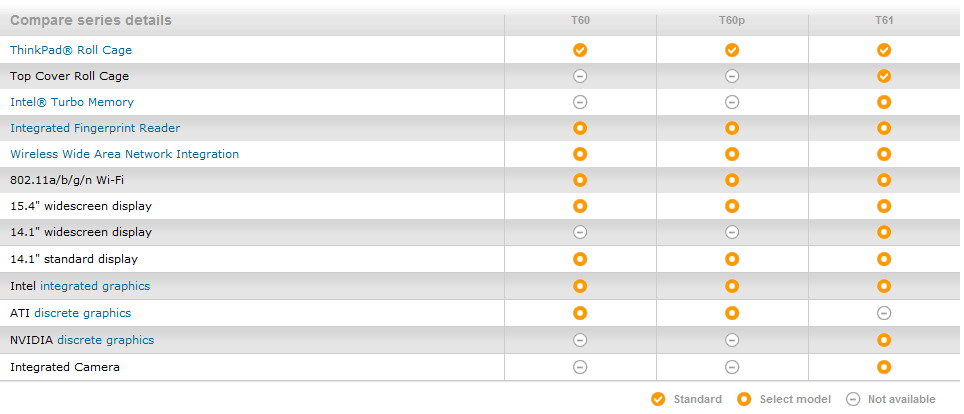The width and height of the screenshot is (964, 414).
Task: Open the ThinkPad Roll Cage link
Action: 71,50
